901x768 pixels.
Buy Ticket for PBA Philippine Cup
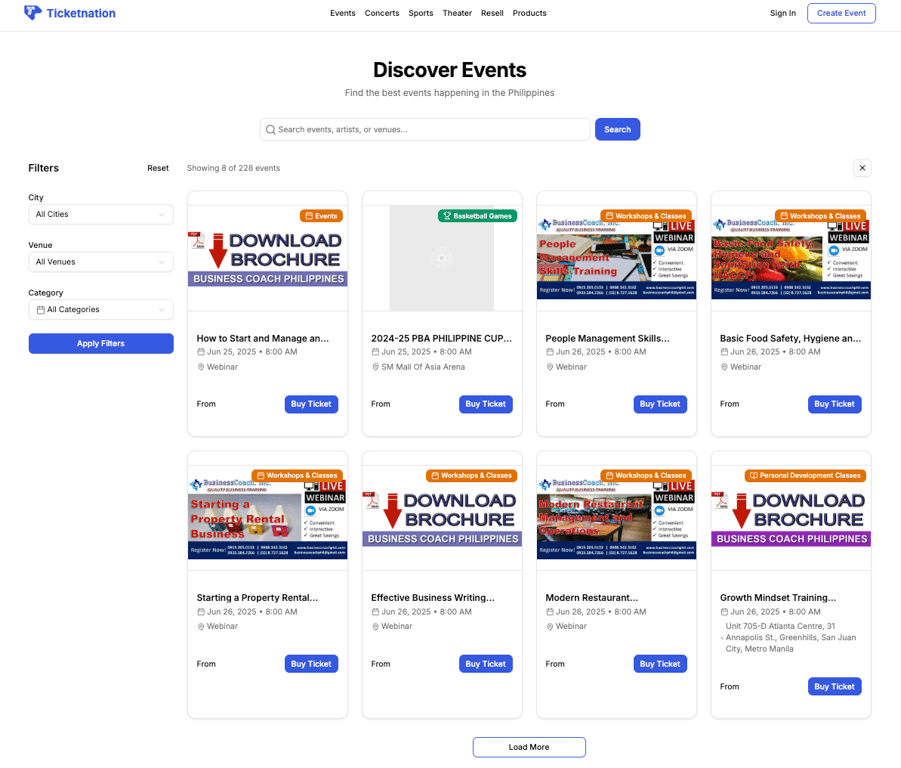click(486, 404)
